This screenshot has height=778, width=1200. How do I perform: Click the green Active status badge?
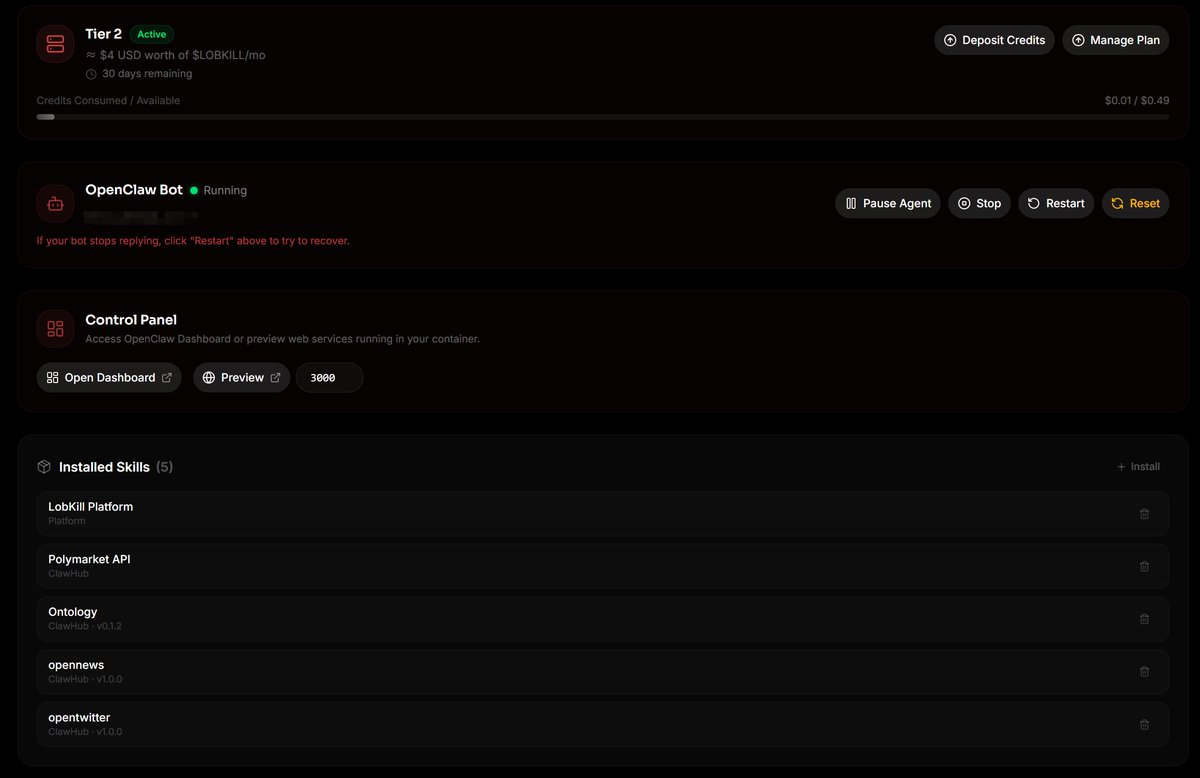click(x=152, y=34)
